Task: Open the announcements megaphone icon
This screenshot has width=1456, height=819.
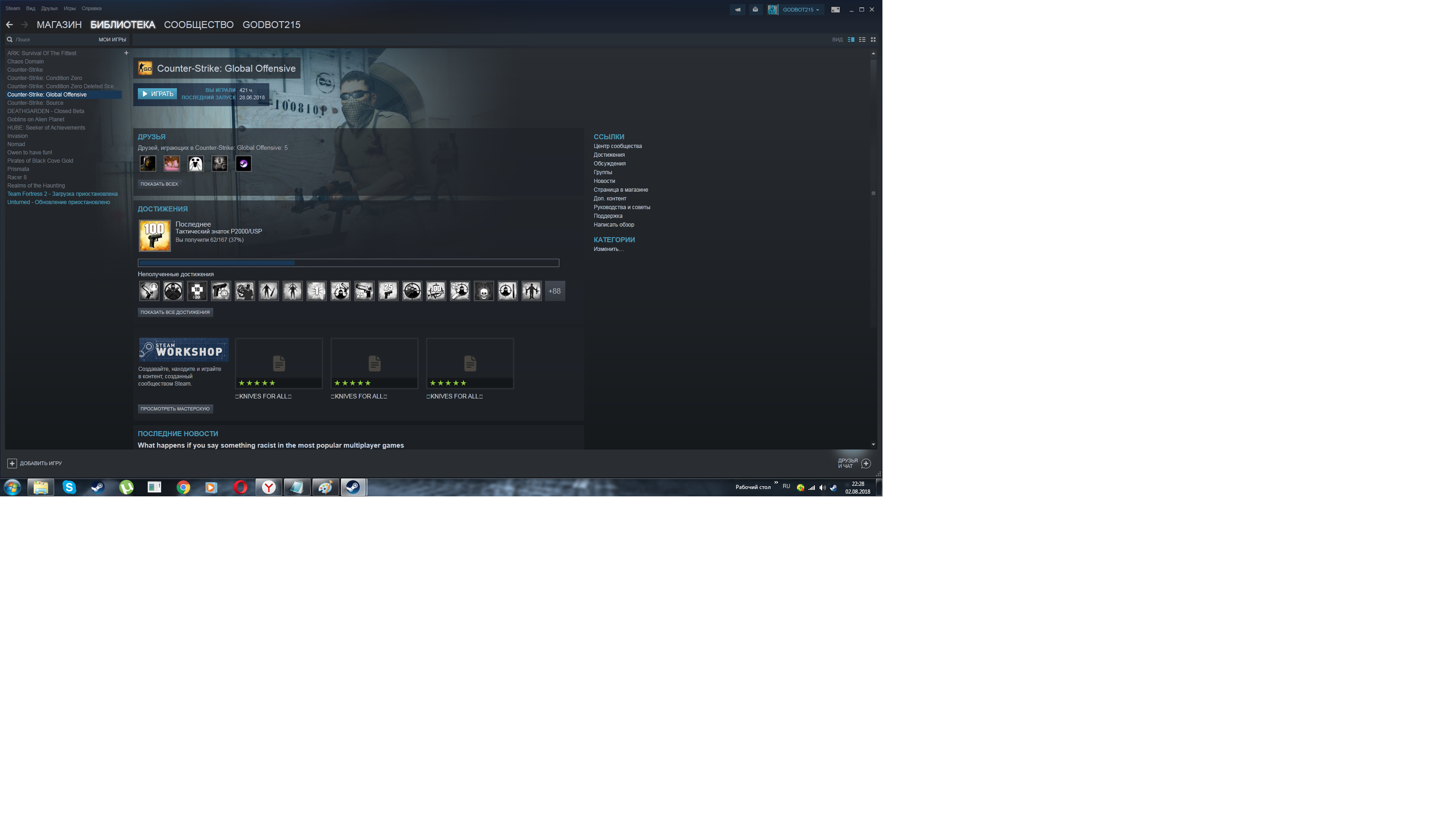Action: (738, 10)
